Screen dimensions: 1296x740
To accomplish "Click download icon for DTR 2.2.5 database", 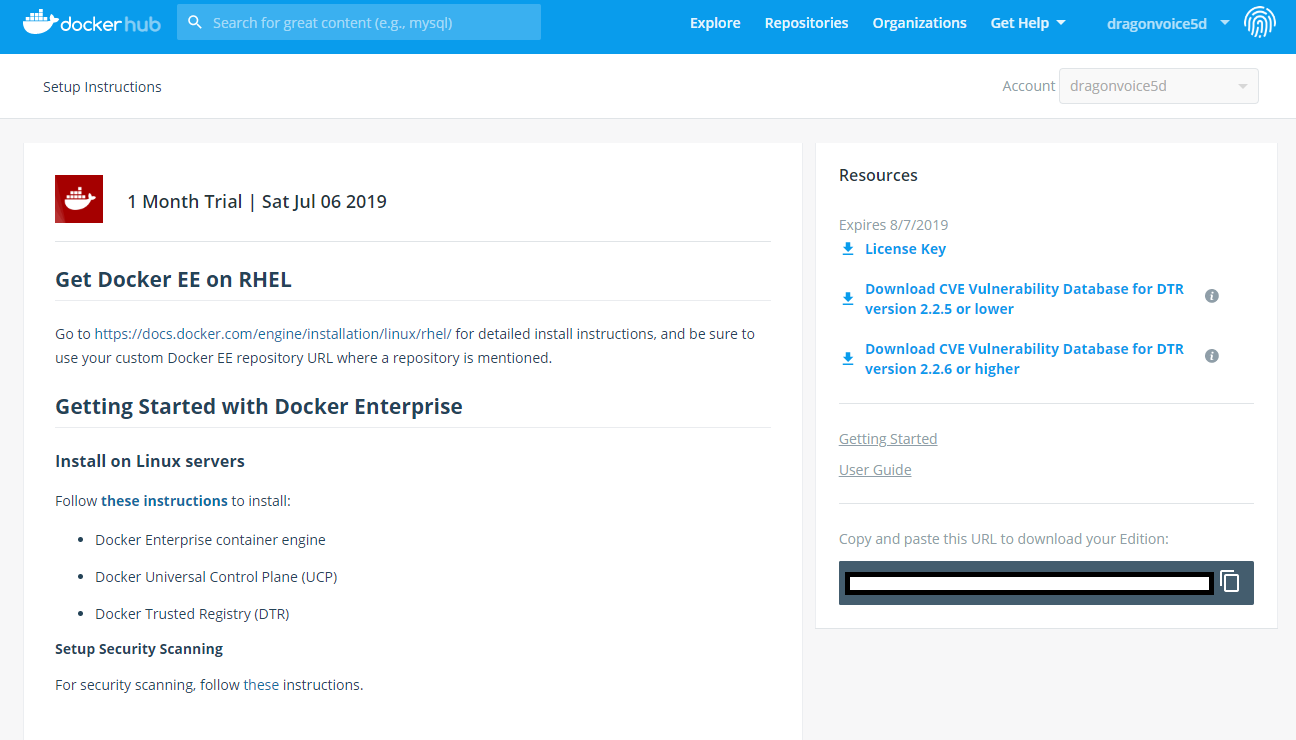I will (x=848, y=299).
